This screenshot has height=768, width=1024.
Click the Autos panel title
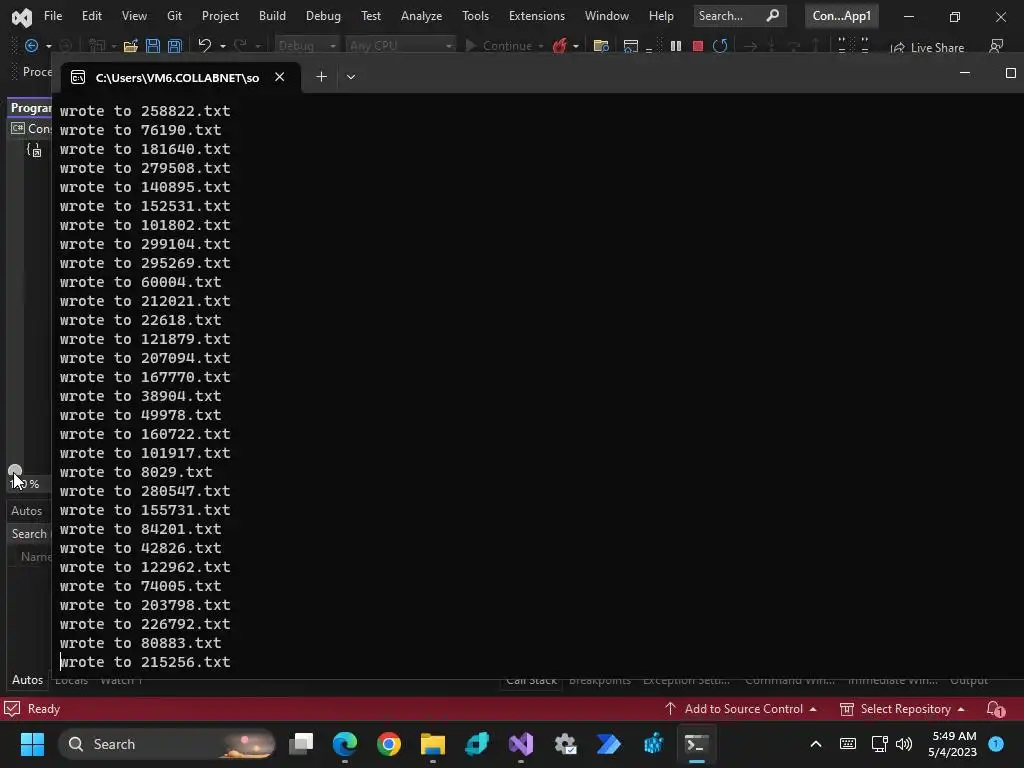click(27, 511)
